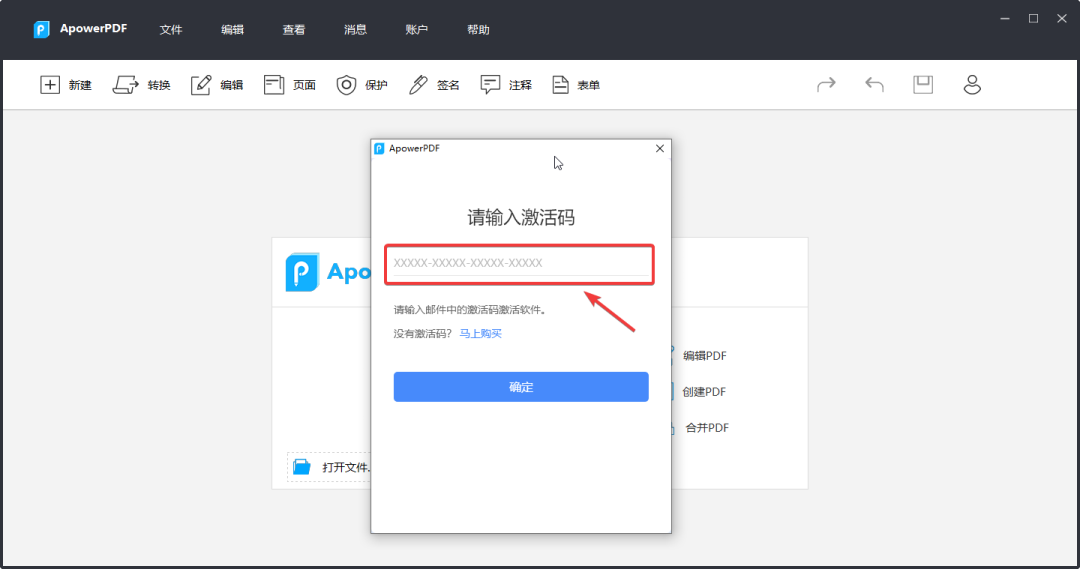
Task: Click the 请输入邮件中的激活码激活软件 hint text
Action: click(x=471, y=310)
